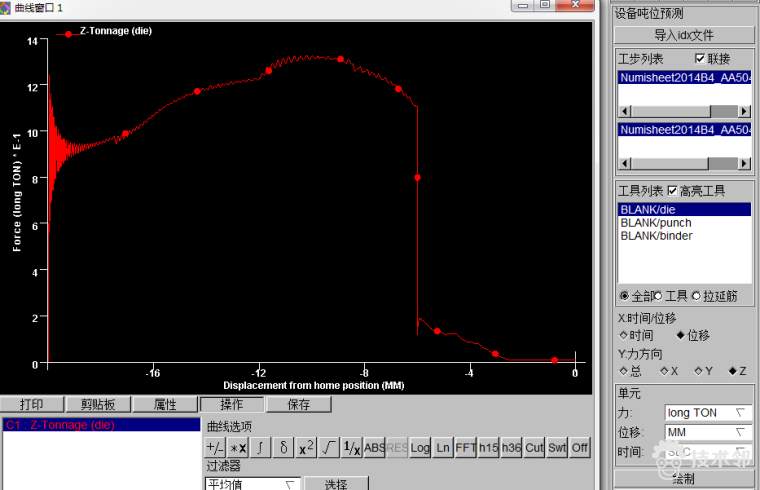Switch to the 属性 tab
This screenshot has height=490, width=760.
[x=165, y=405]
